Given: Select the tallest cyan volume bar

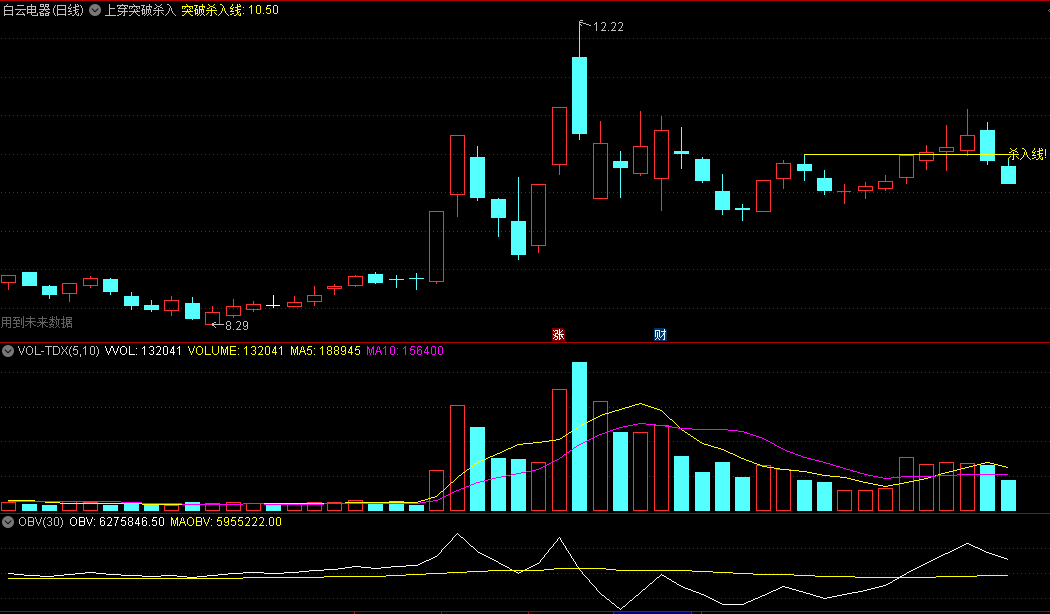Looking at the screenshot, I should (x=579, y=437).
